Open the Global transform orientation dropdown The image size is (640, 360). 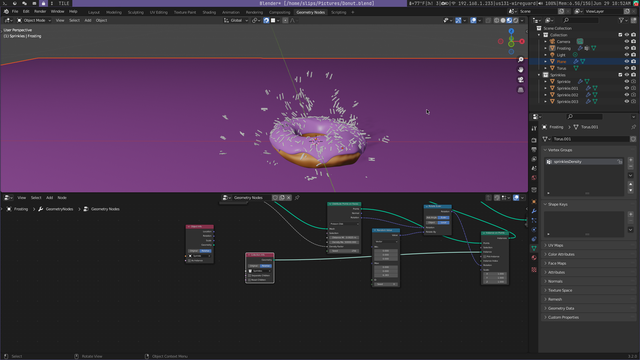236,20
